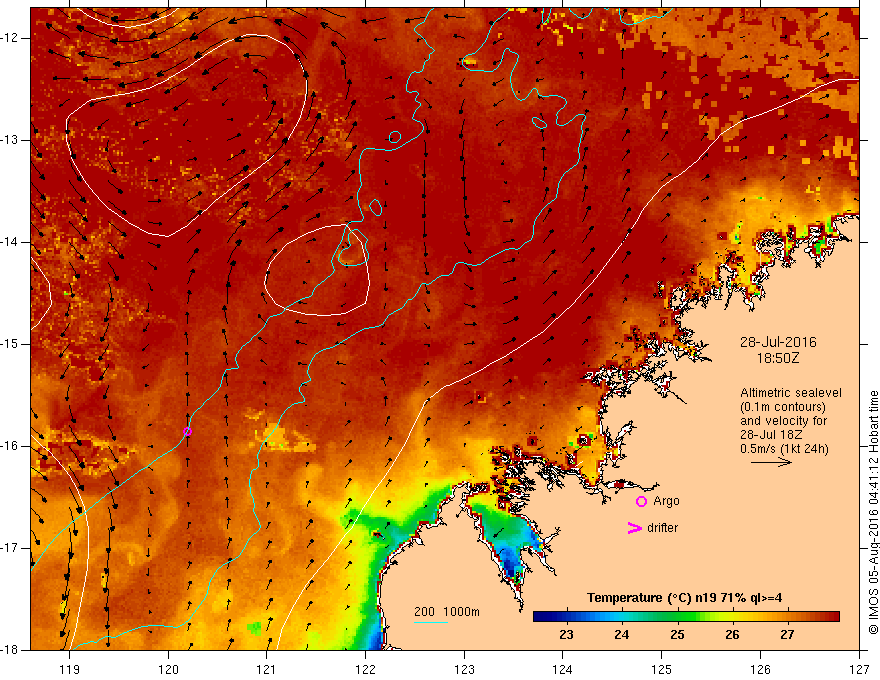Image resolution: width=880 pixels, height=680 pixels.
Task: Click the latitude axis label -15
Action: [x=11, y=344]
